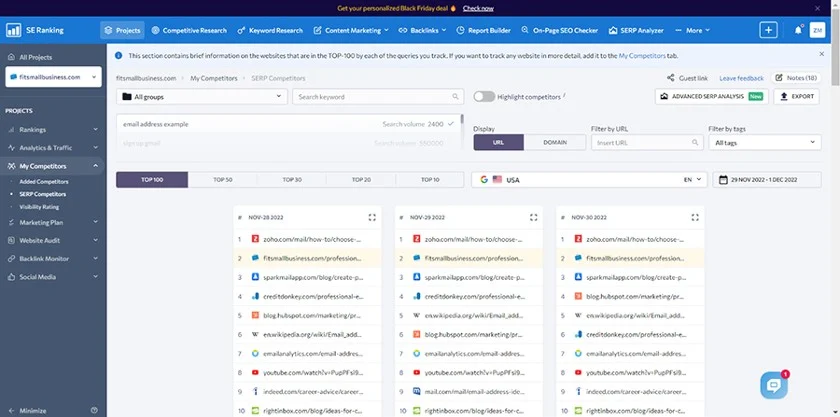Viewport: 840px width, 417px height.
Task: Open Keyword Research
Action: click(270, 31)
